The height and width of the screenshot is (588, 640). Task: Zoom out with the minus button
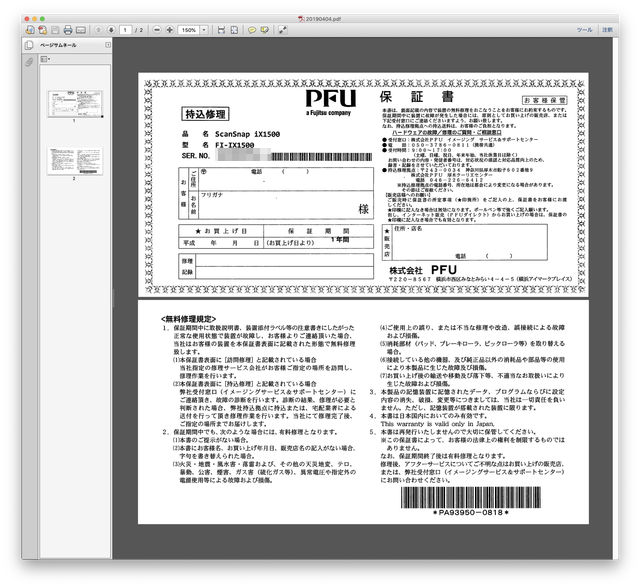(x=157, y=30)
